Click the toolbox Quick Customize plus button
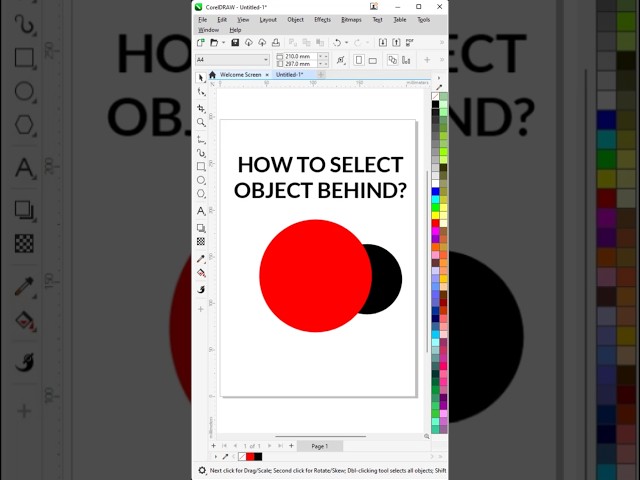Screen dimensions: 640x480 [201, 309]
